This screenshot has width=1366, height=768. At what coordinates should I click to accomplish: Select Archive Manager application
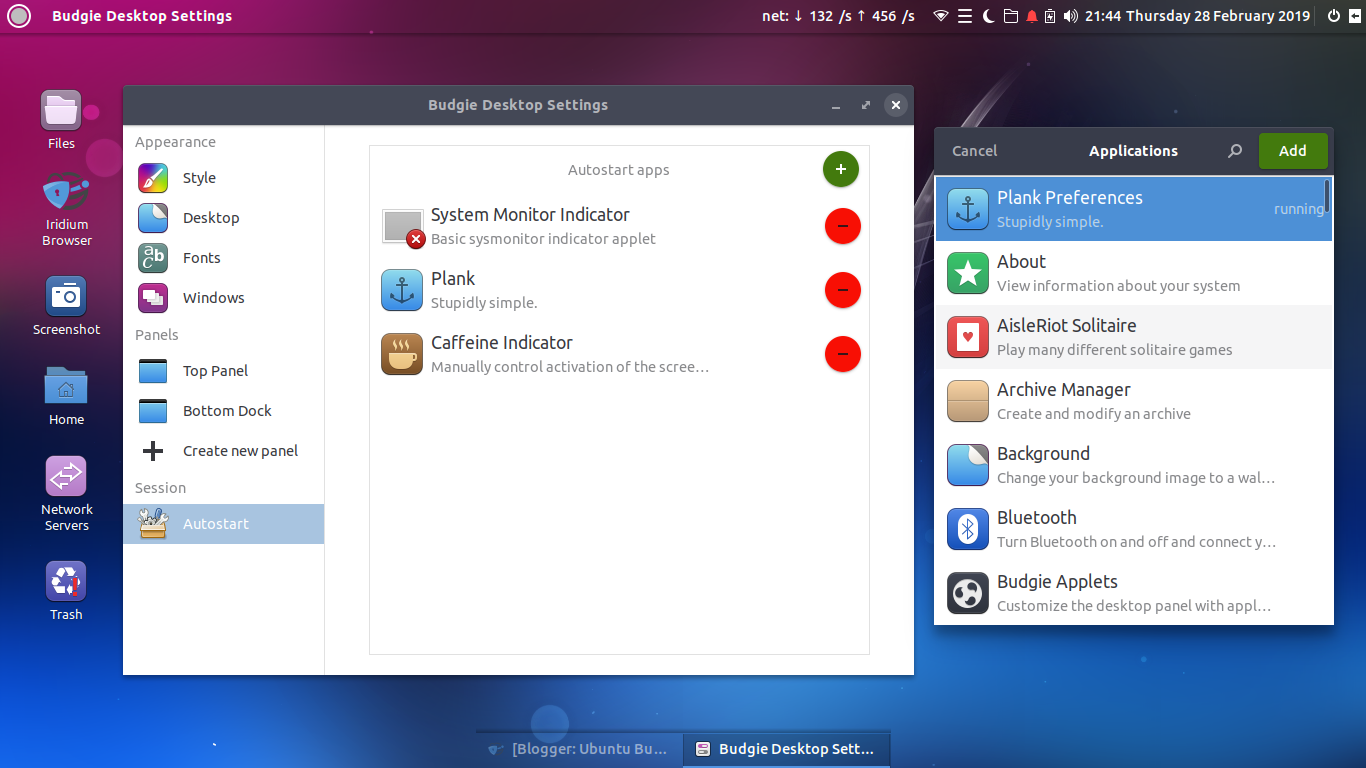[1134, 401]
